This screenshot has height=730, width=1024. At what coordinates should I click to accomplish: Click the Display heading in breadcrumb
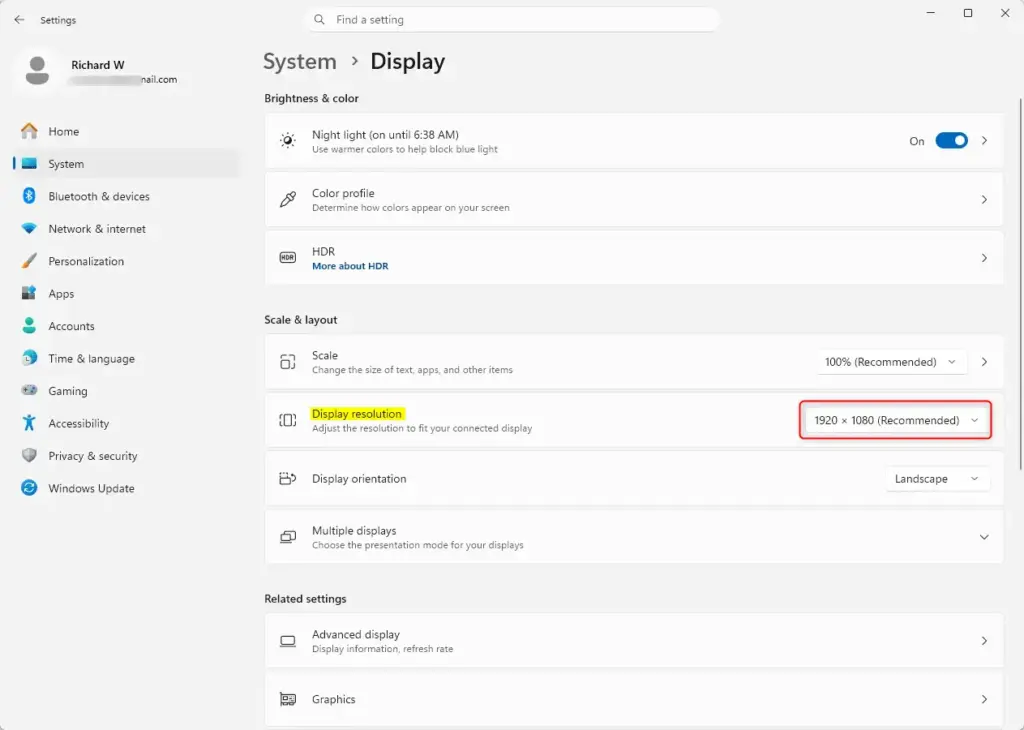pos(408,61)
